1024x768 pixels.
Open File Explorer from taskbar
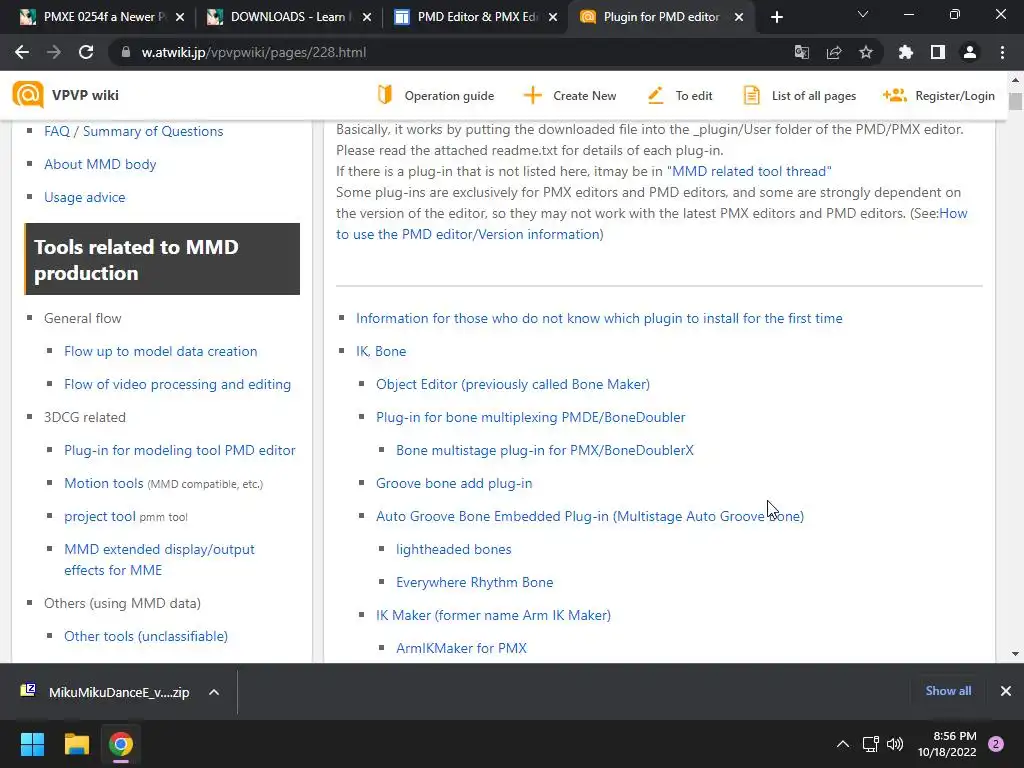click(x=76, y=744)
